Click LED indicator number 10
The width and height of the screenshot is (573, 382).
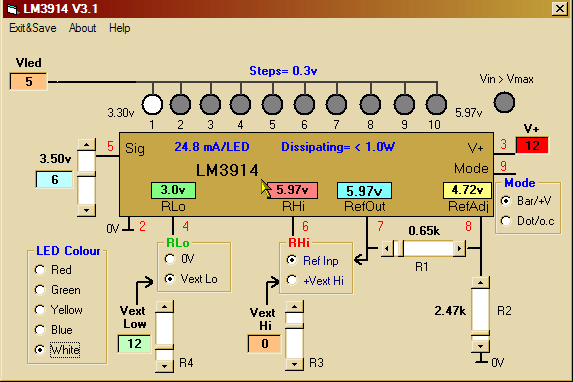[x=436, y=104]
